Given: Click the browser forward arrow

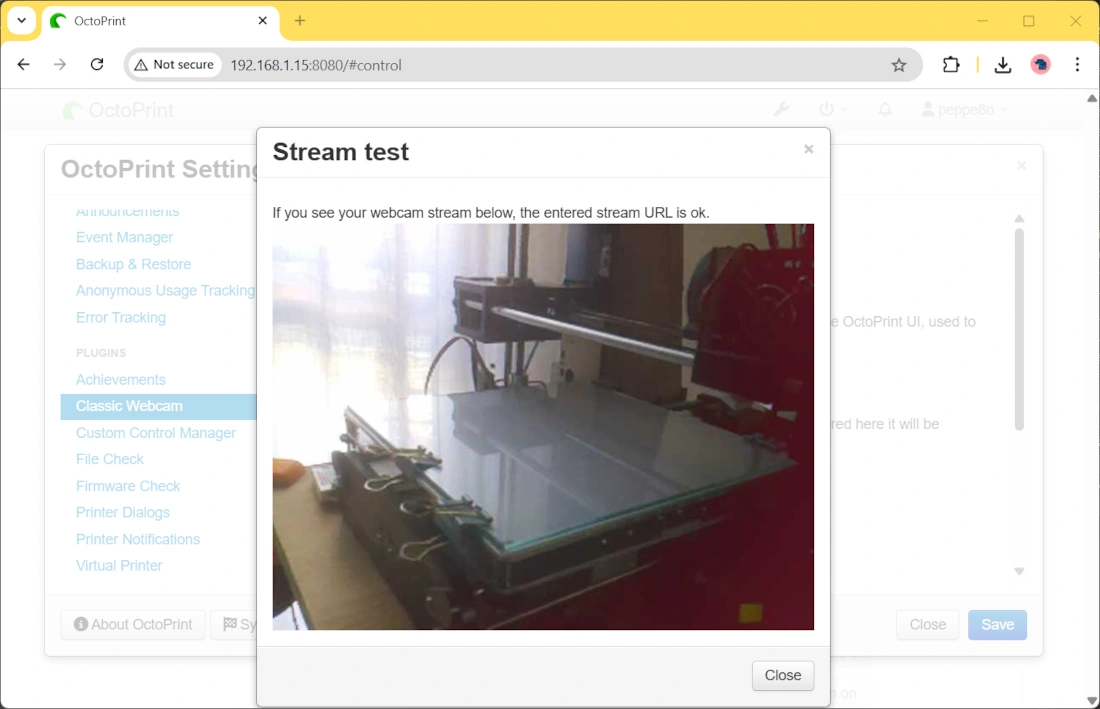Looking at the screenshot, I should click(60, 65).
